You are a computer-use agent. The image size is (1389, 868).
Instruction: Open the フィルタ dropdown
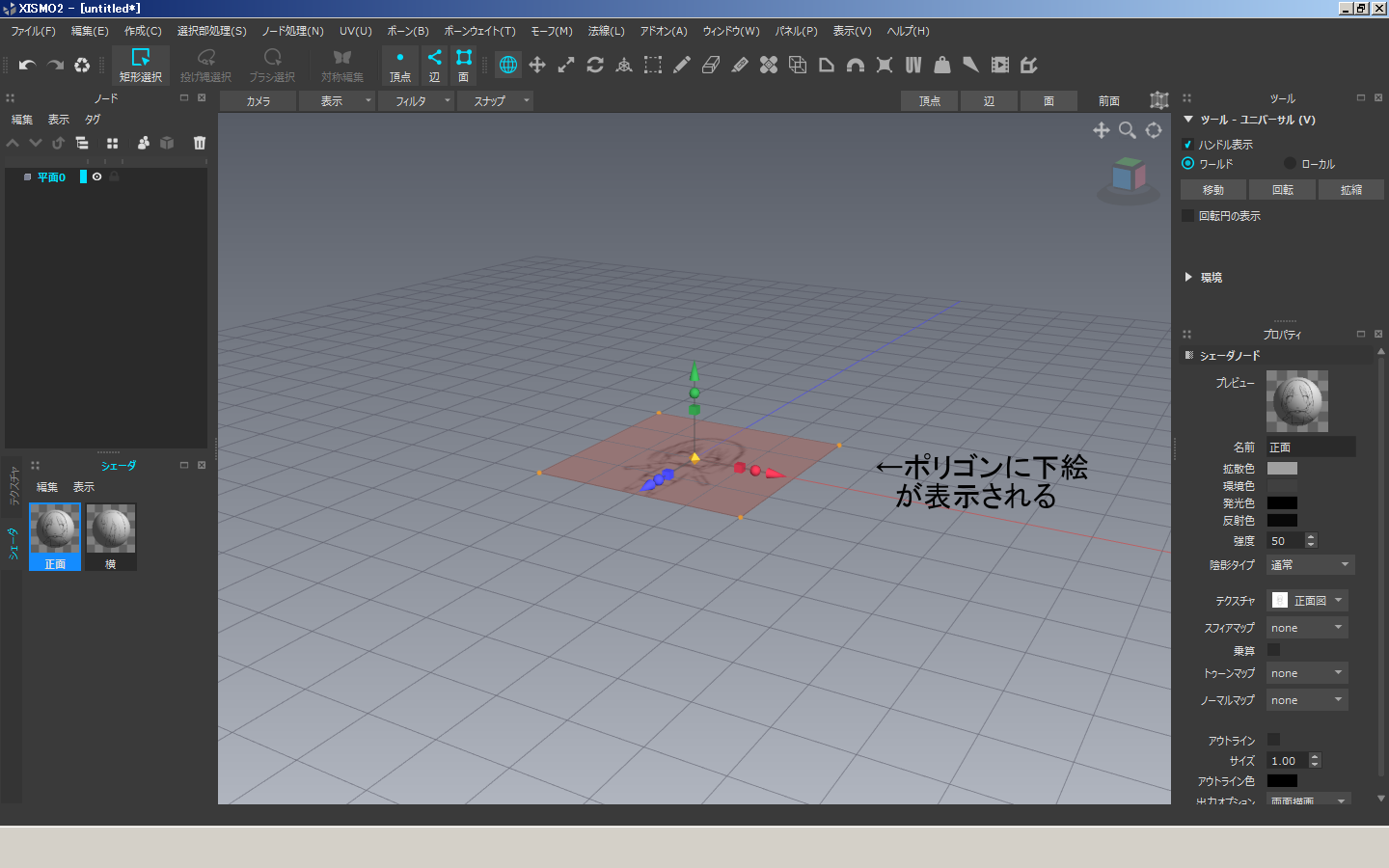click(416, 100)
